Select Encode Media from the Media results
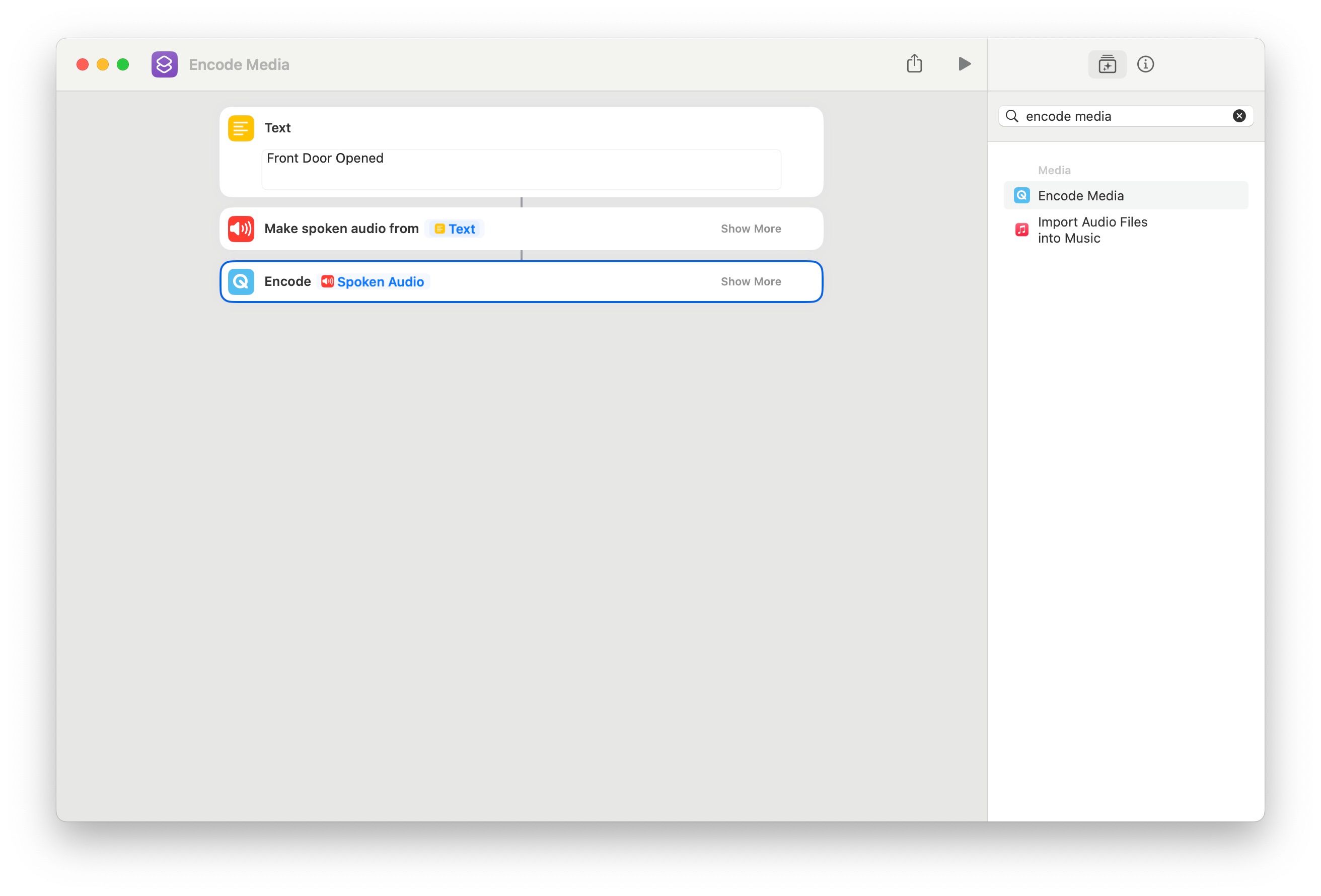The image size is (1321, 896). tap(1080, 195)
